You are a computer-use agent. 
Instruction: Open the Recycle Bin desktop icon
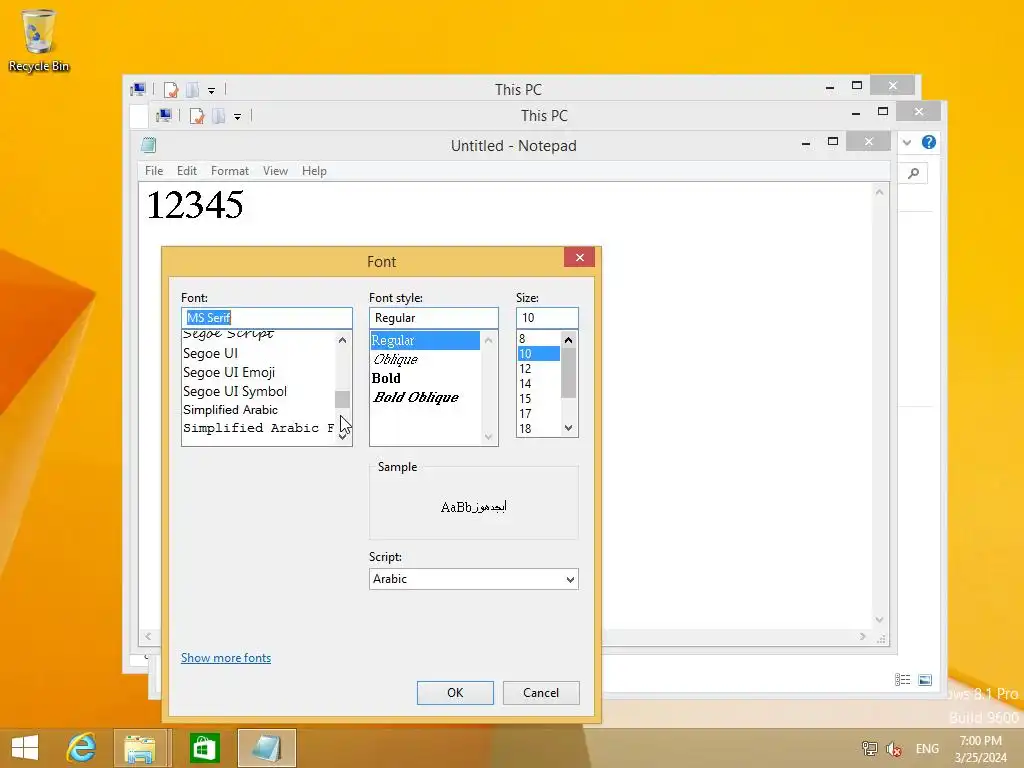point(39,40)
